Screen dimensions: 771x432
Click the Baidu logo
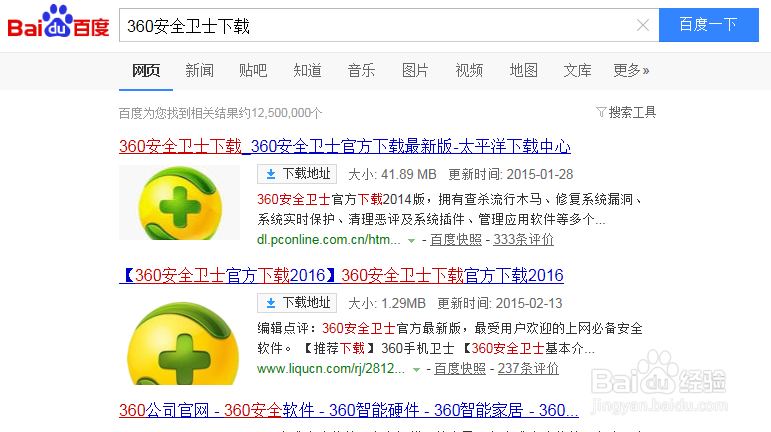(58, 21)
